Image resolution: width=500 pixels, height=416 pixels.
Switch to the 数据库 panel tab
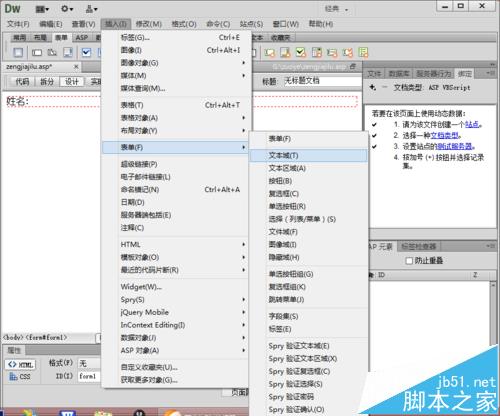[x=399, y=74]
